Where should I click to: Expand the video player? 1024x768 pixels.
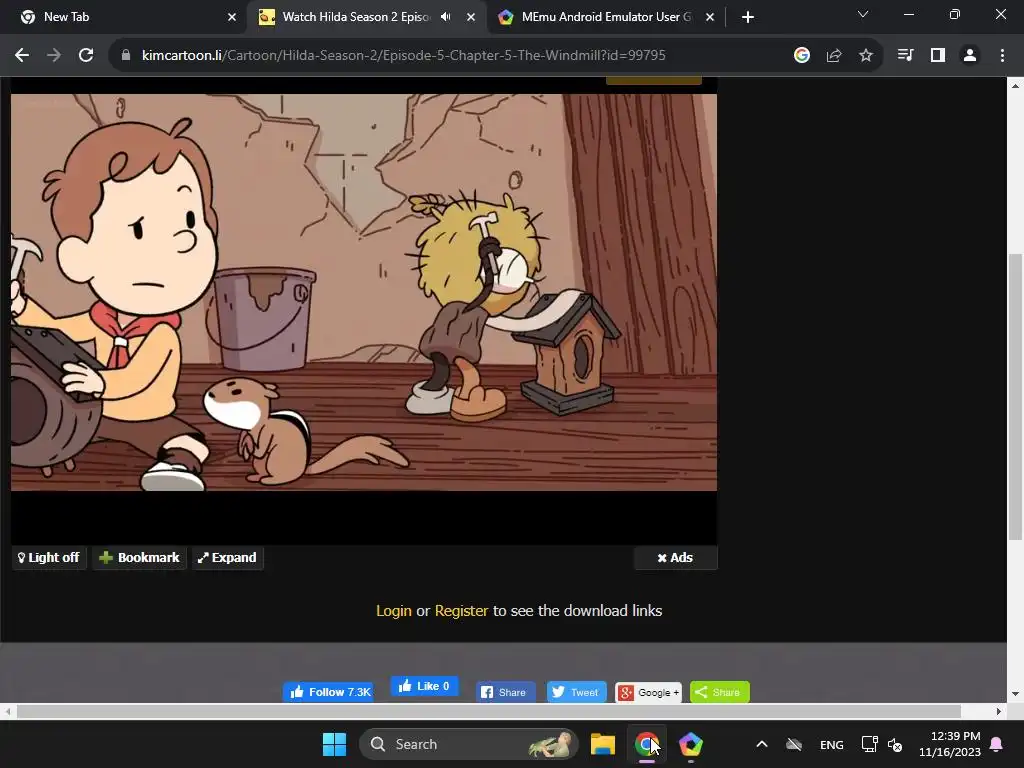[x=227, y=558]
